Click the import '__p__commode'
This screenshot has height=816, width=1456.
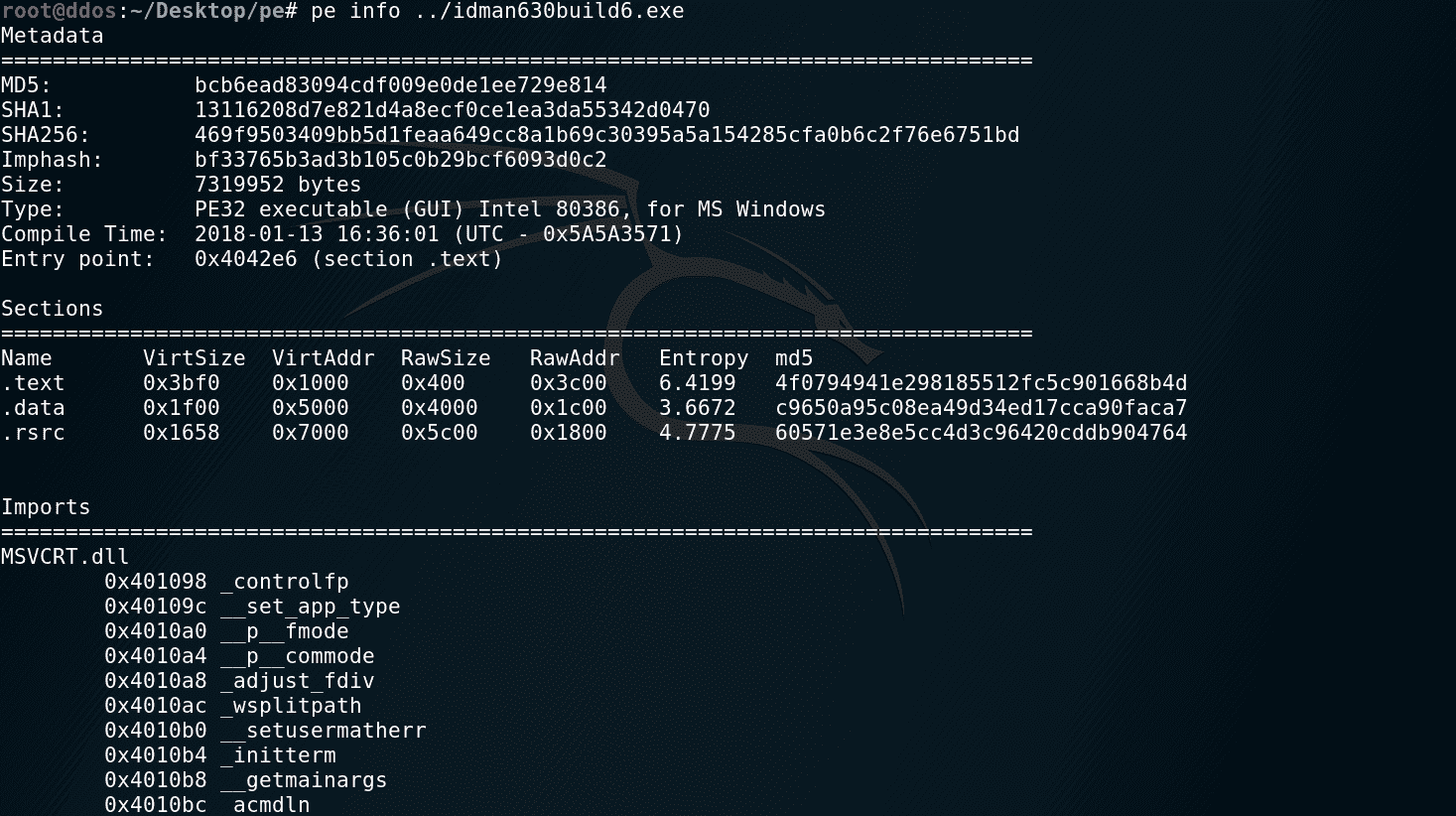coord(298,656)
